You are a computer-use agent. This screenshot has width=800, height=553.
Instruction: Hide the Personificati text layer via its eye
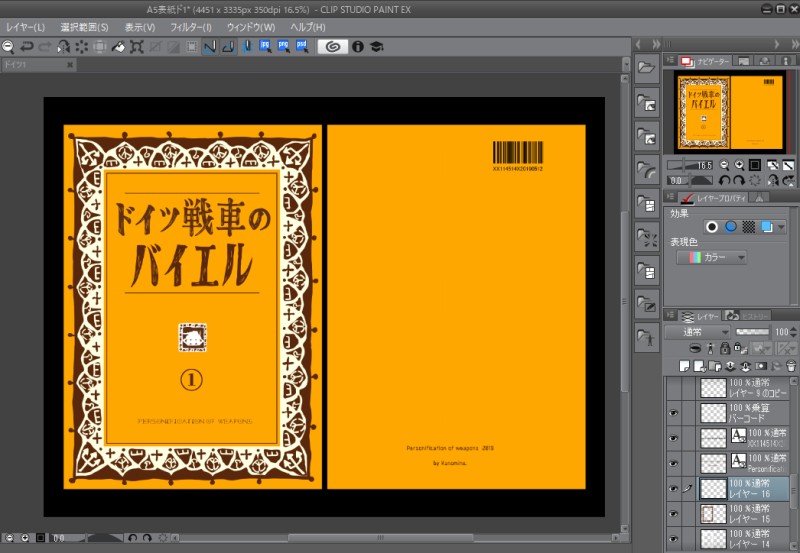673,463
